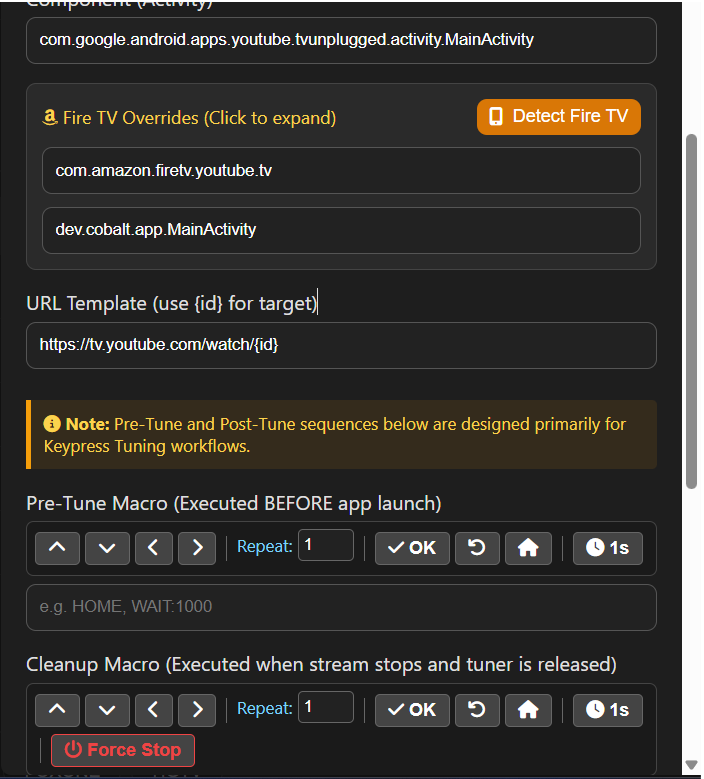Edit the Component Activity MainActivity field
This screenshot has height=779, width=704.
point(341,40)
